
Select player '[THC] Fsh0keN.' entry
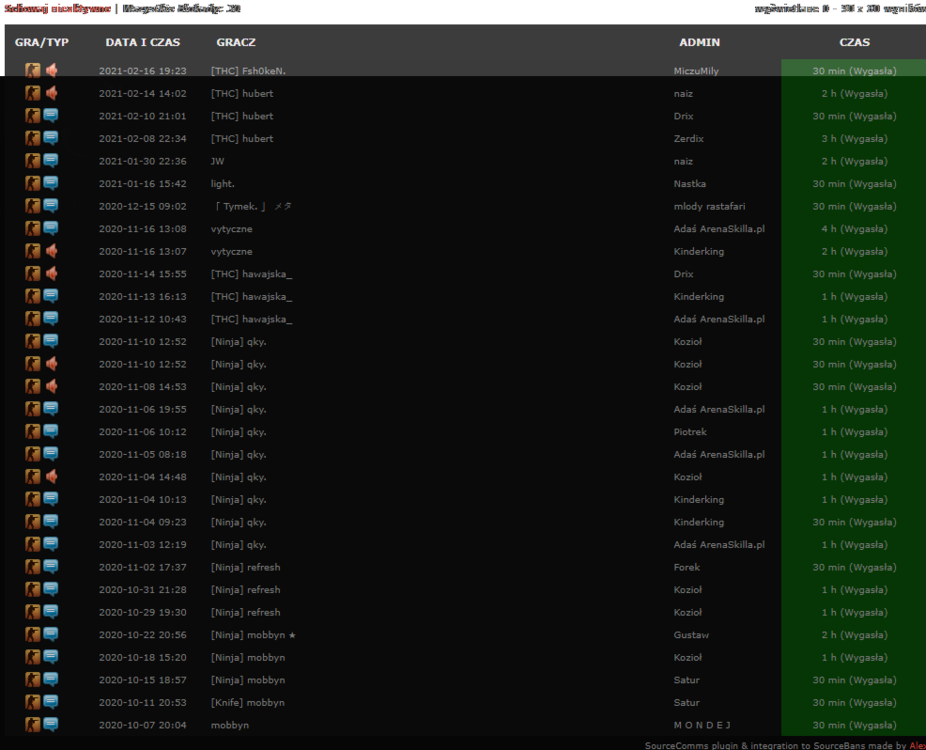pos(248,71)
